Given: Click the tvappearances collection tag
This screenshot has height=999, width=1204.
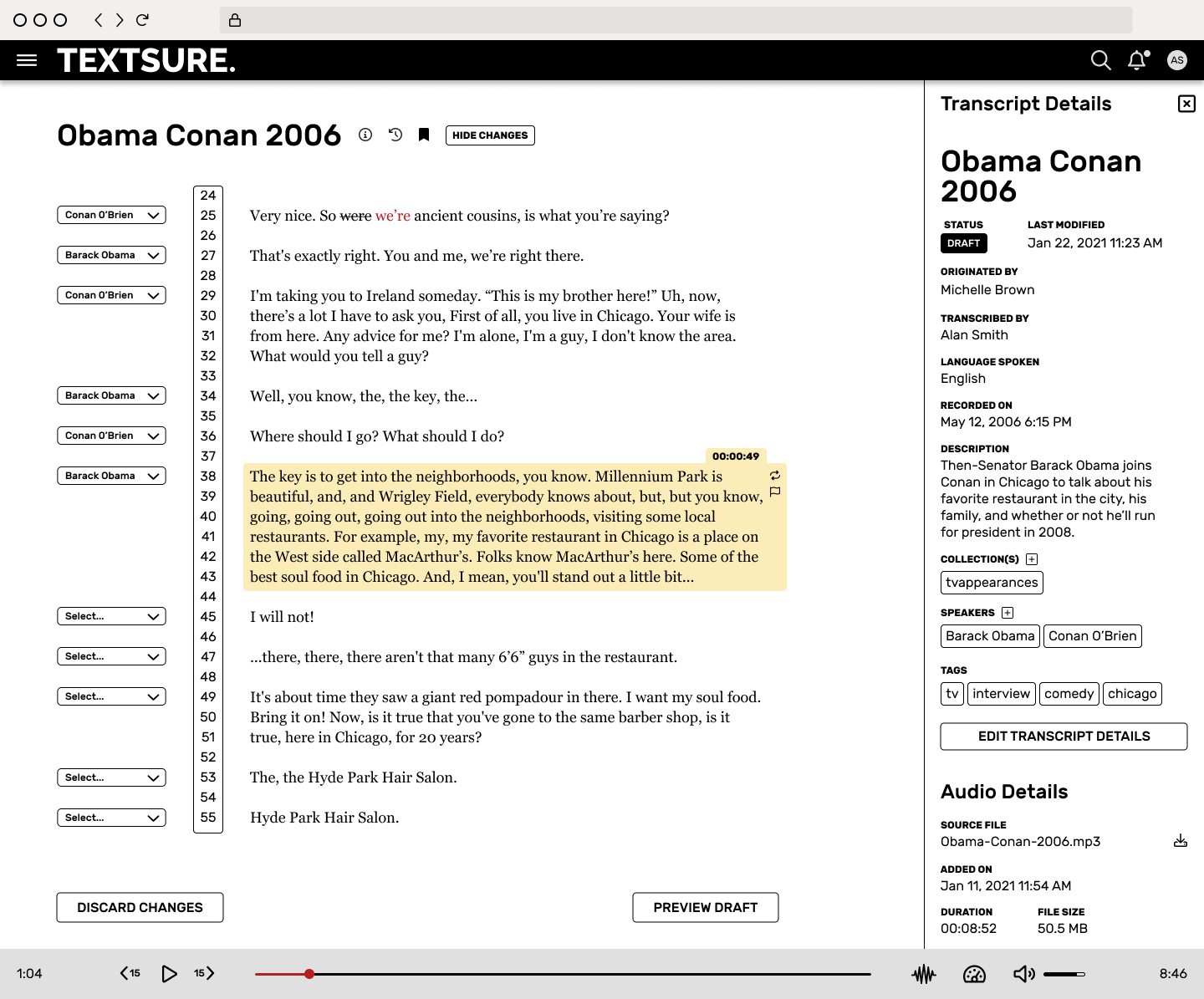Looking at the screenshot, I should [992, 583].
